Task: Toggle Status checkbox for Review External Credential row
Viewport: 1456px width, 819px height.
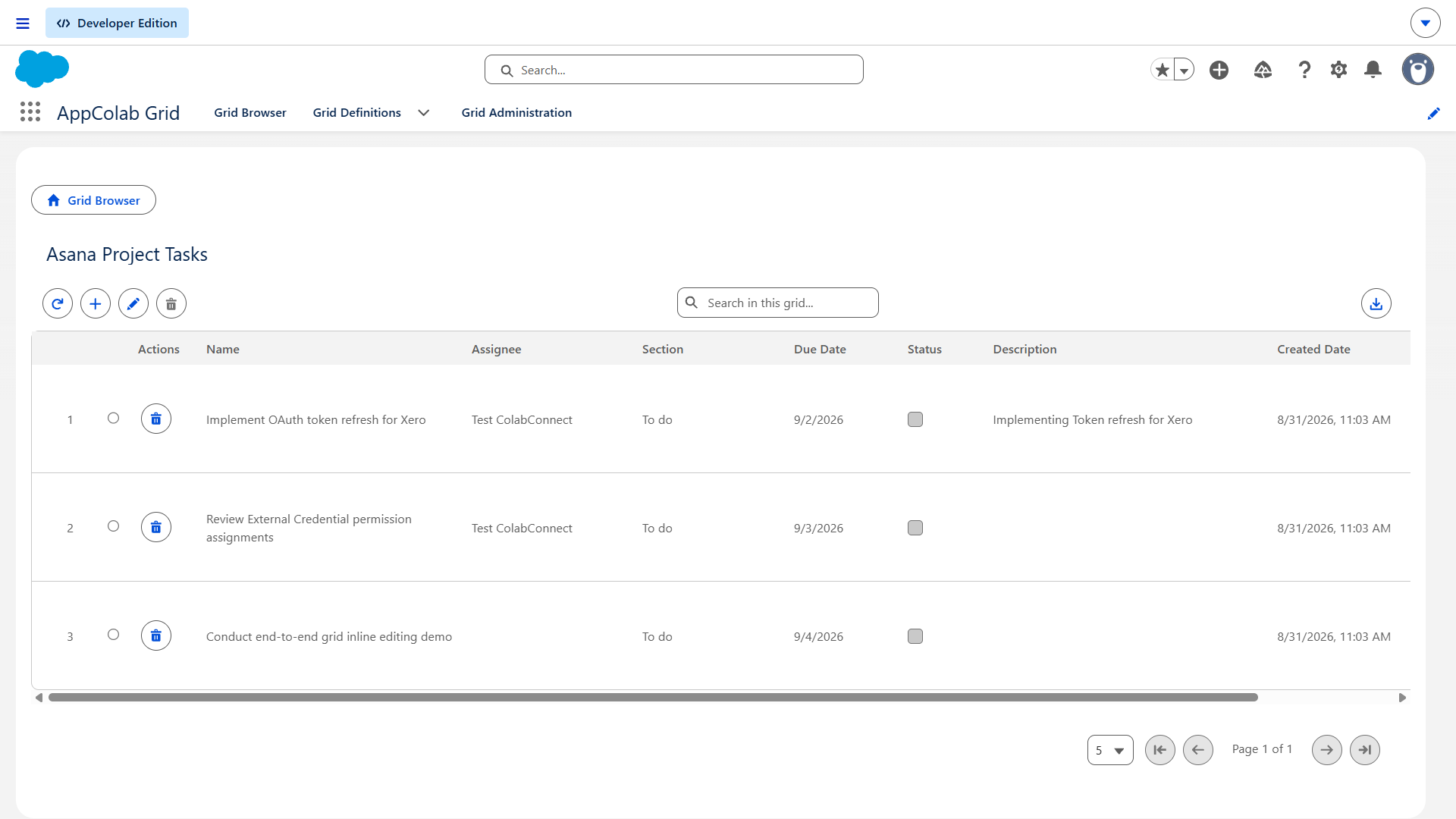Action: point(915,528)
